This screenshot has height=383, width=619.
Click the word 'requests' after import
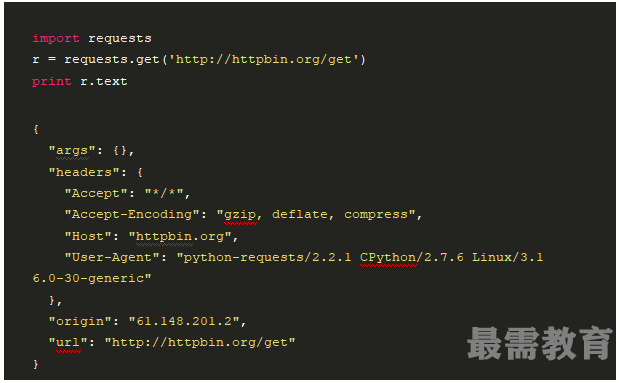(x=120, y=38)
